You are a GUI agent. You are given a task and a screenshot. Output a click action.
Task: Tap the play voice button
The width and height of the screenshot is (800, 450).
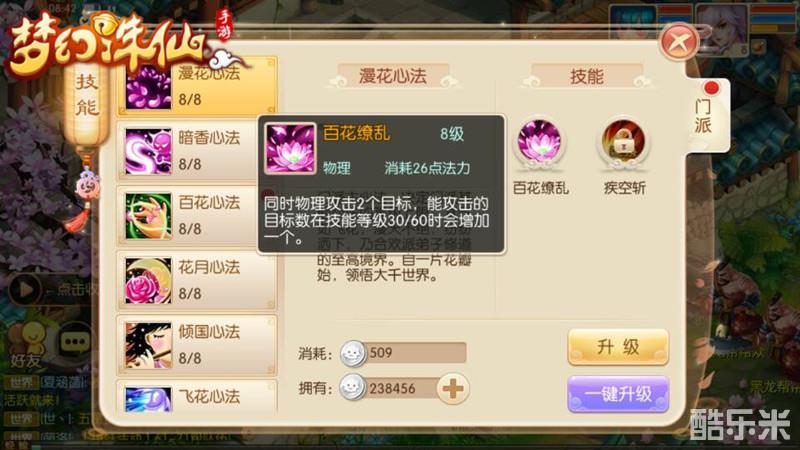click(x=24, y=289)
